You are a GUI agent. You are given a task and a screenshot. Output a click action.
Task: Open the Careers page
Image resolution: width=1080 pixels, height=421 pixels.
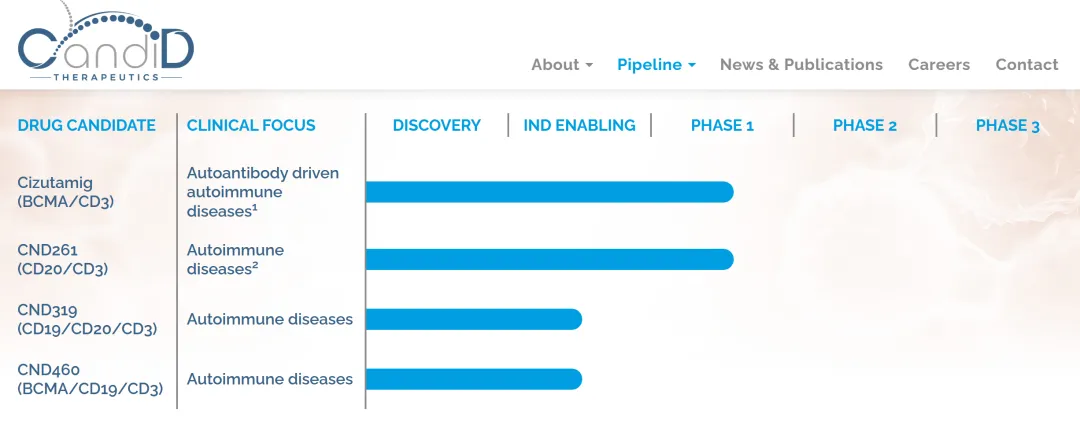coord(939,65)
